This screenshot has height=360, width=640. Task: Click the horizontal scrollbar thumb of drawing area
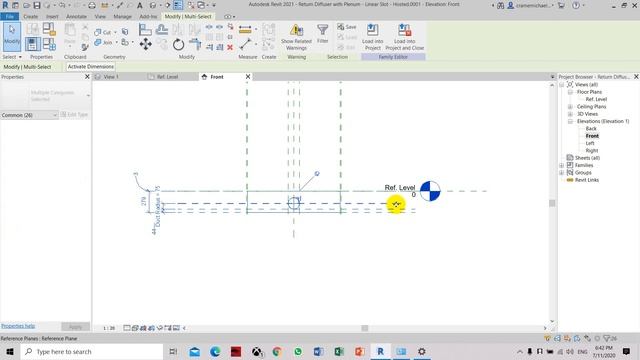tap(364, 328)
